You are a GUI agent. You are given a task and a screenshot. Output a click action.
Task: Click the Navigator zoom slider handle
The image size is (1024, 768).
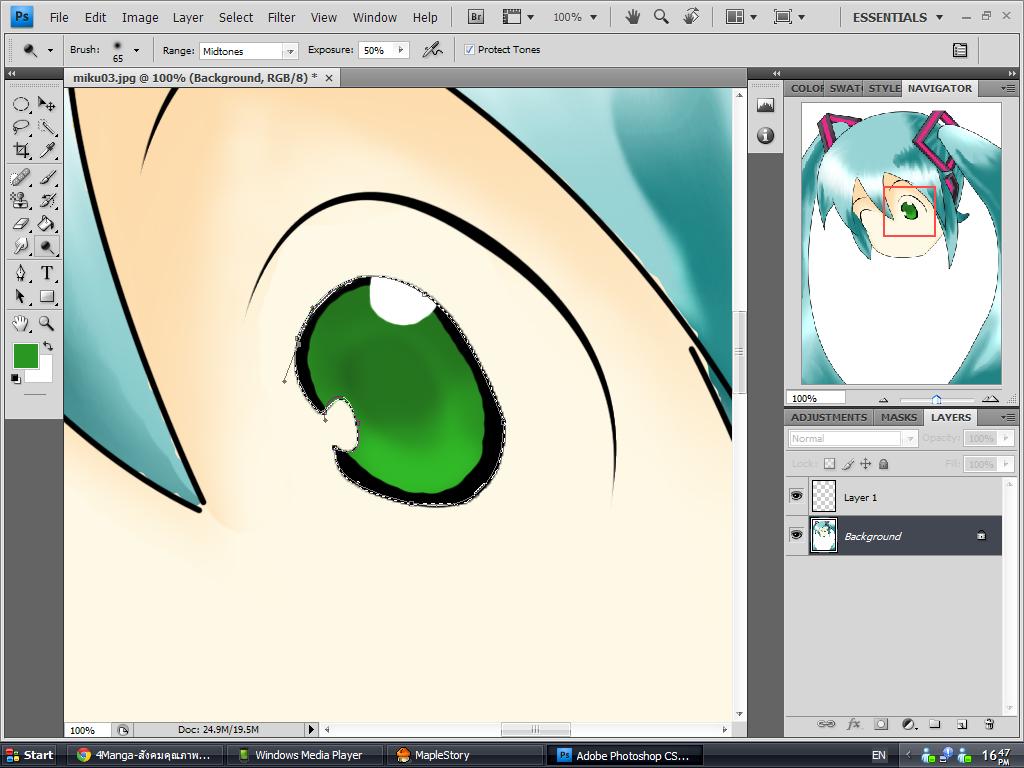[x=936, y=399]
